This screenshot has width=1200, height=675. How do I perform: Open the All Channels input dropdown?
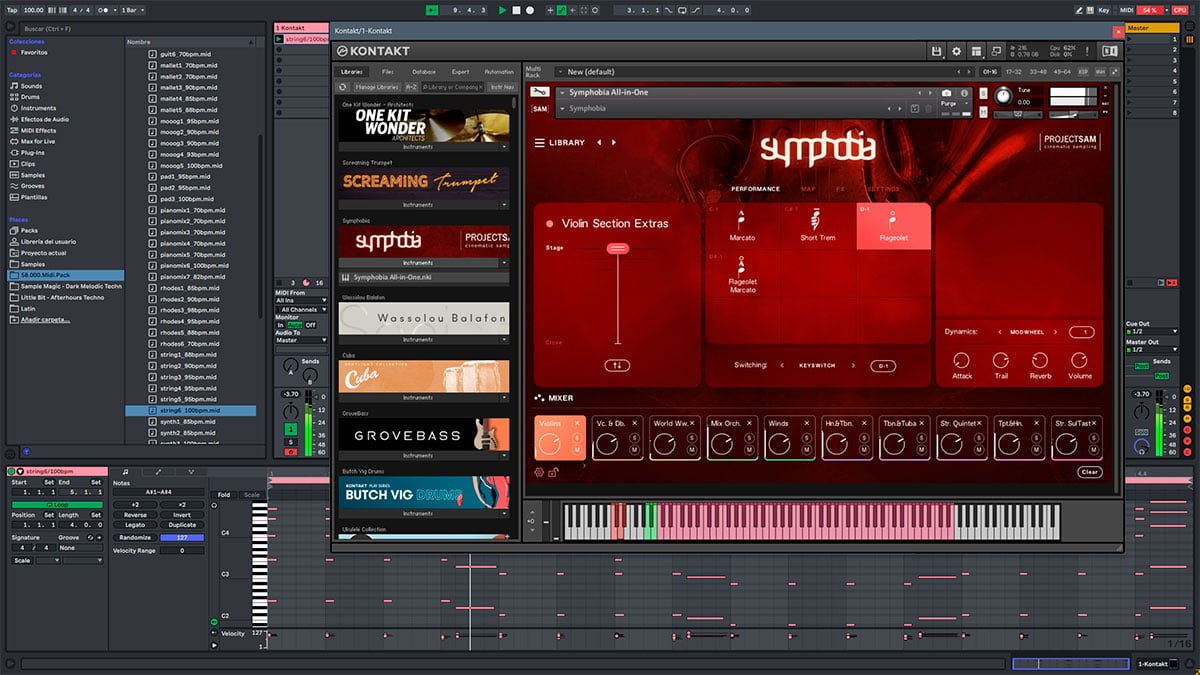301,310
